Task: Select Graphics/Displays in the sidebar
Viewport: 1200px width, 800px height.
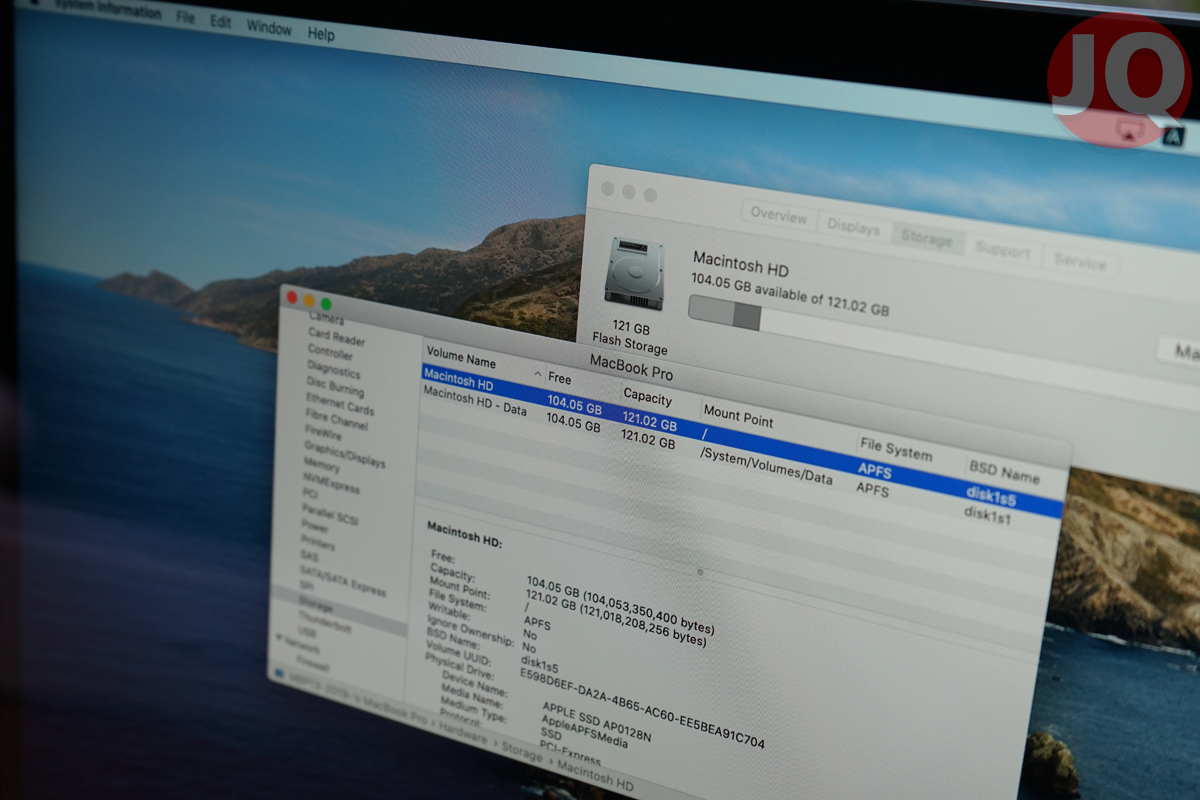Action: [344, 455]
